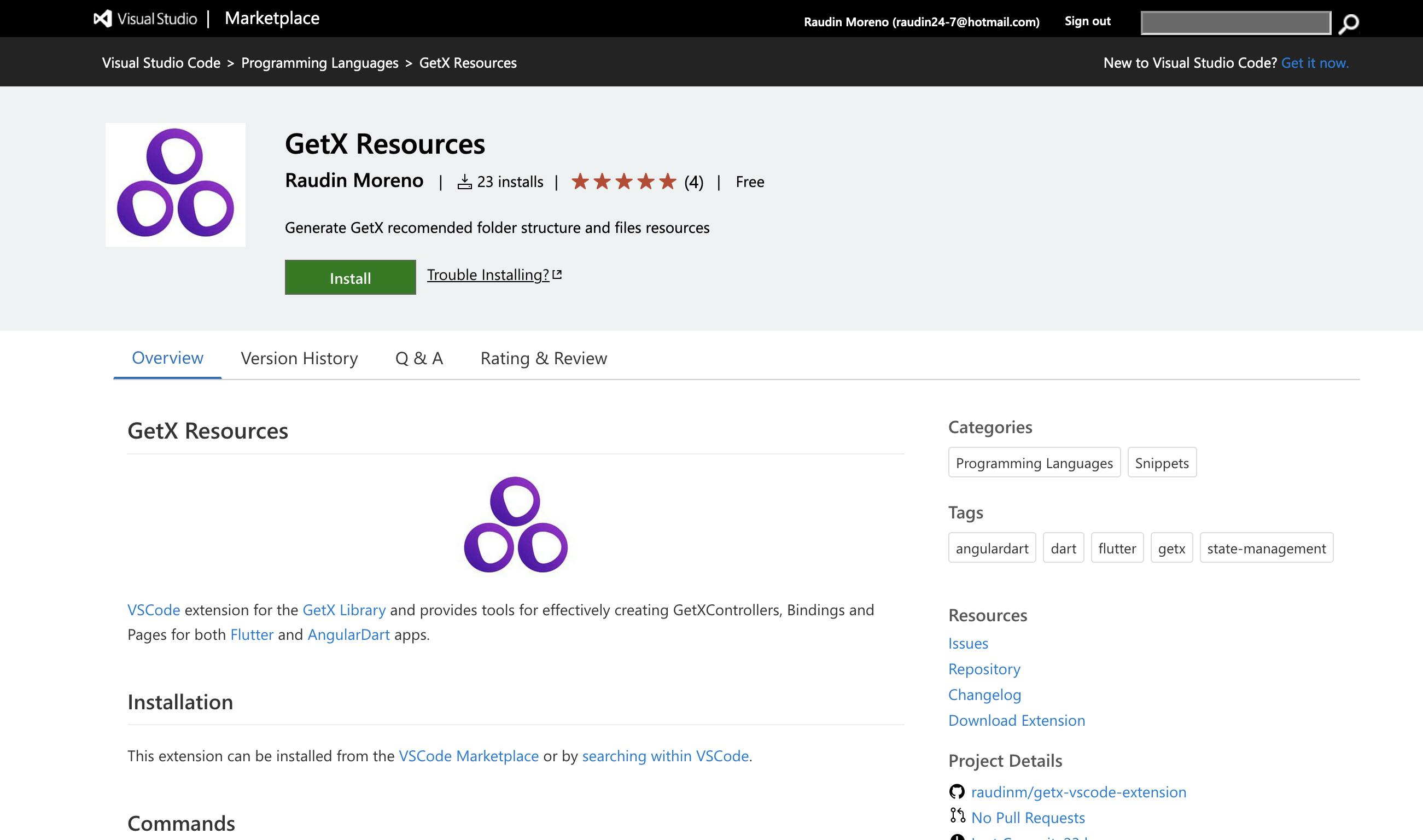Open the Rating & Review tab
Viewport: 1423px width, 840px height.
(x=544, y=358)
